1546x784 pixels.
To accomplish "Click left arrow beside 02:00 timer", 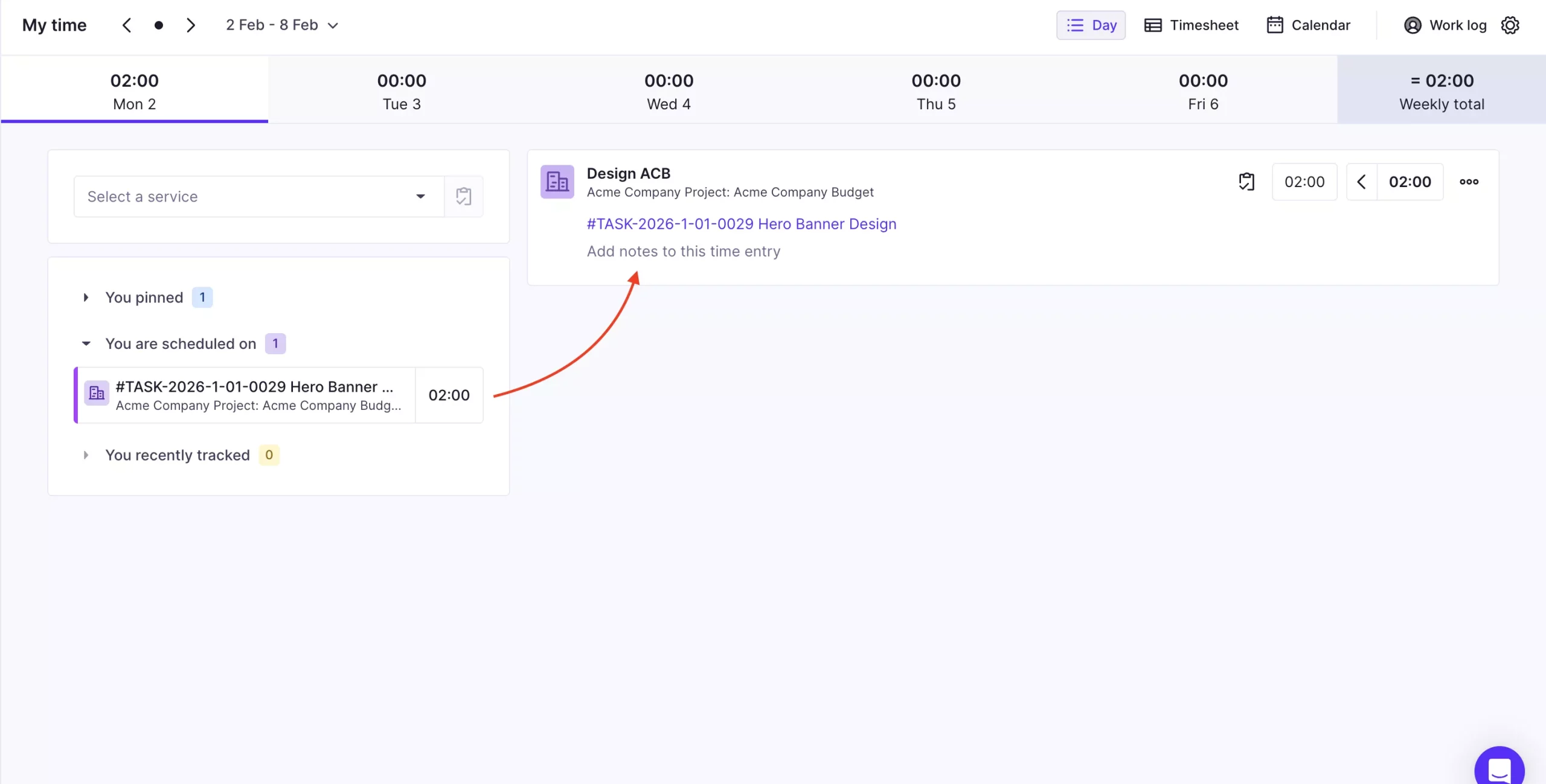I will tap(1361, 182).
